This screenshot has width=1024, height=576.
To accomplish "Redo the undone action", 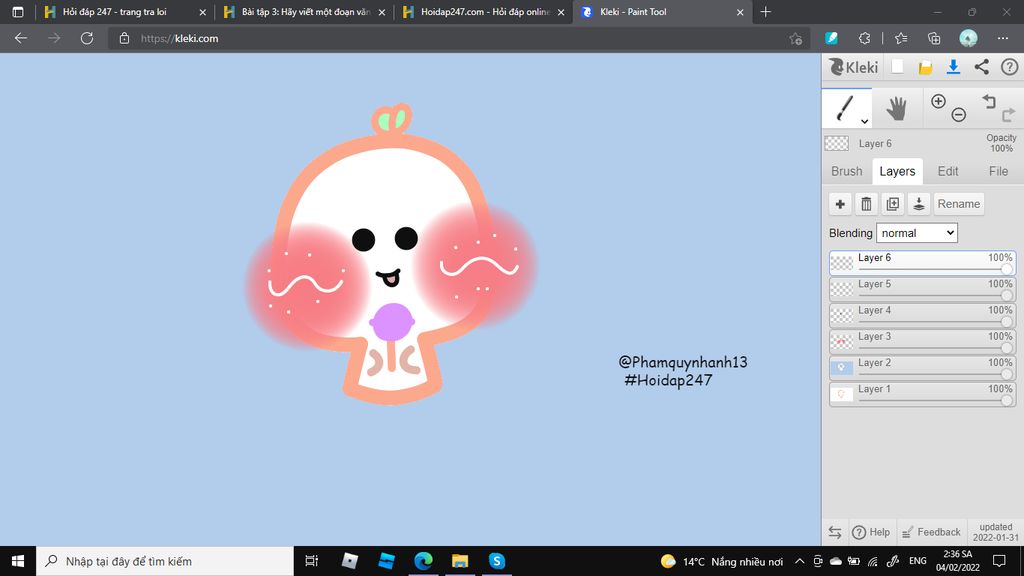I will pyautogui.click(x=1008, y=115).
